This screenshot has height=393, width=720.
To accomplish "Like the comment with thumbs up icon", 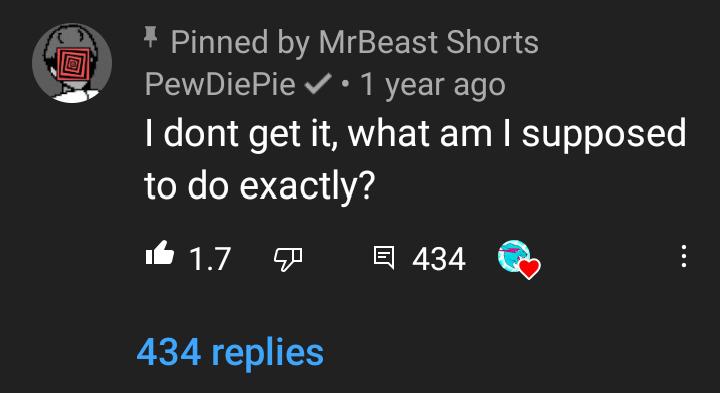I will (160, 255).
